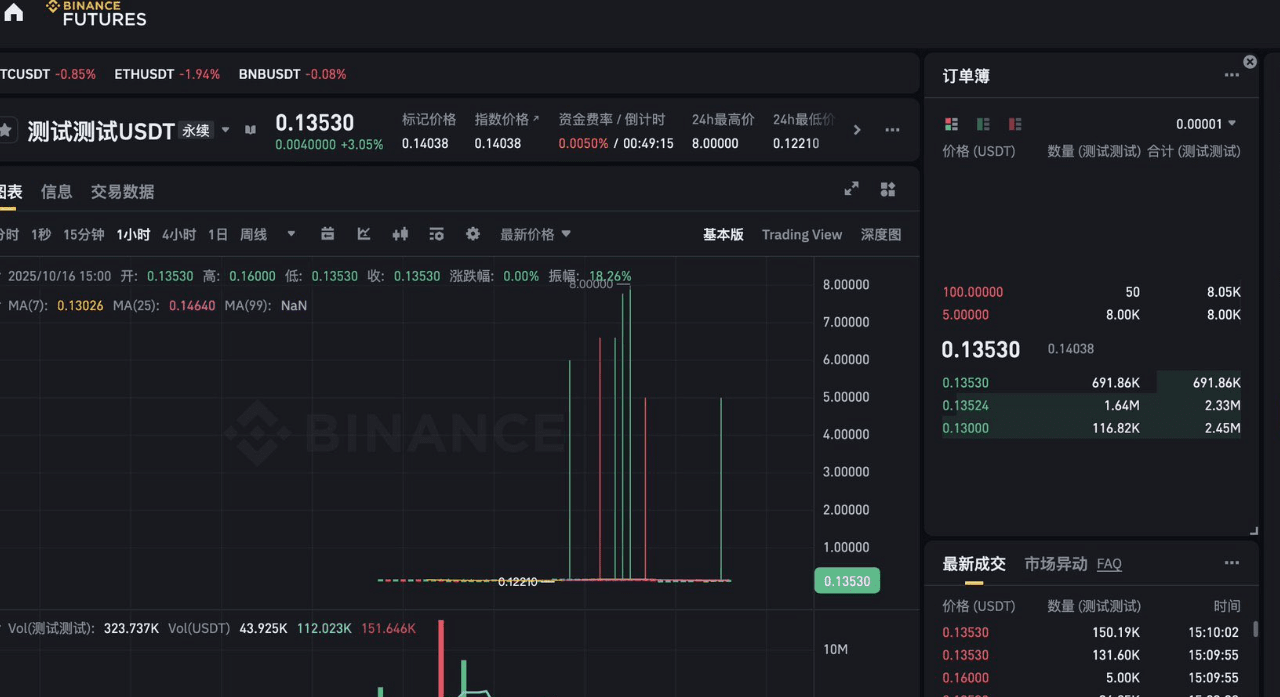Switch chart to 深度图 view
This screenshot has height=697, width=1280.
click(881, 234)
